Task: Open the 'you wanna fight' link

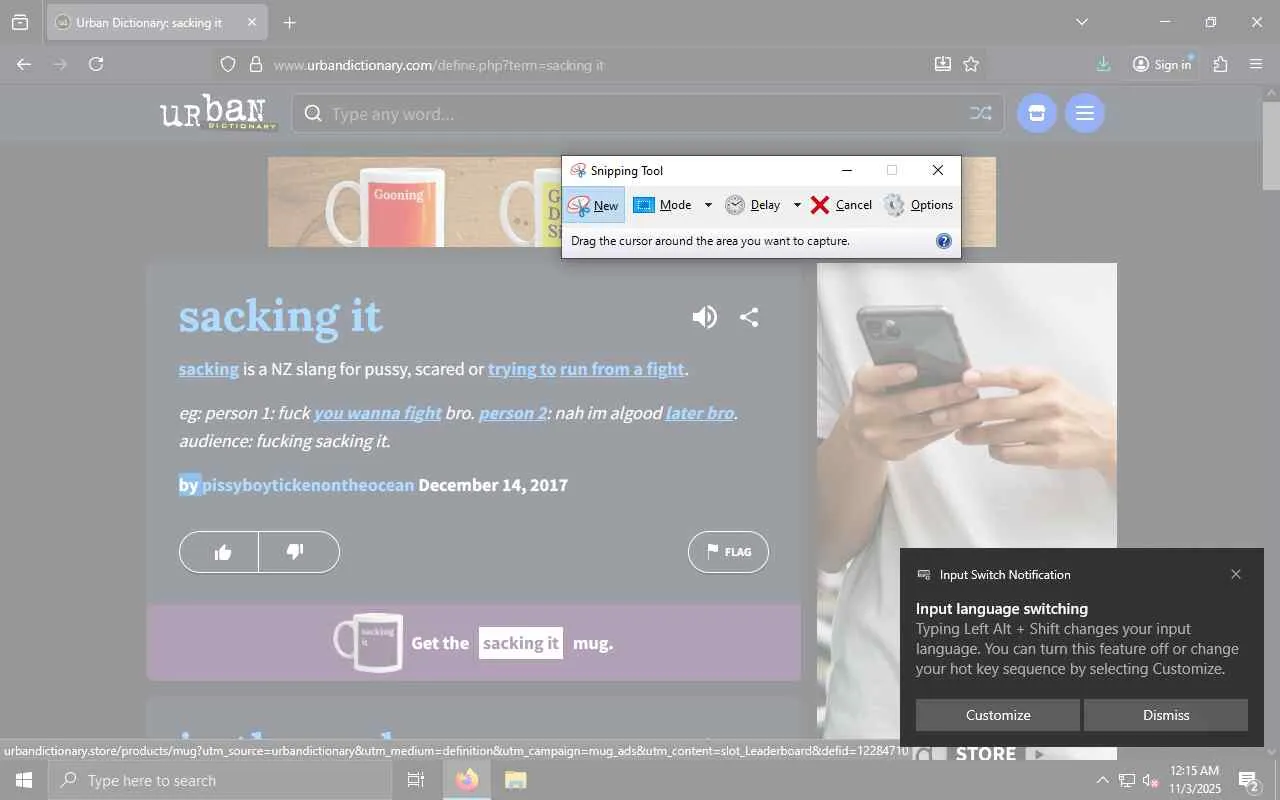Action: [x=378, y=413]
